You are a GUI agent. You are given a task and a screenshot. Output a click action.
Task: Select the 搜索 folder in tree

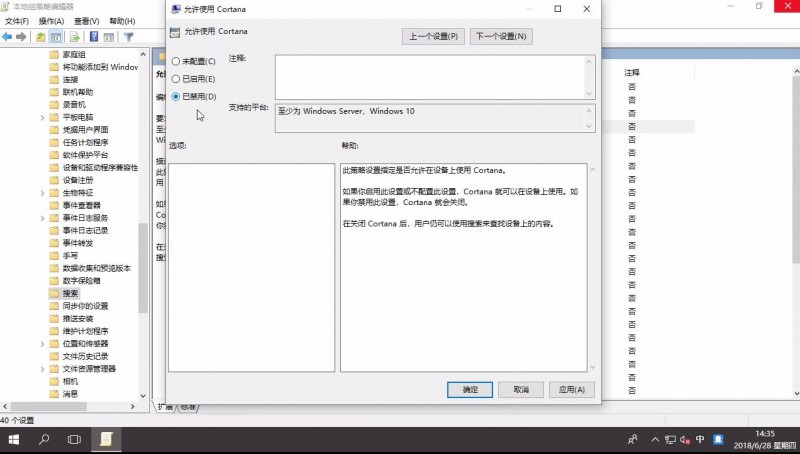point(70,293)
